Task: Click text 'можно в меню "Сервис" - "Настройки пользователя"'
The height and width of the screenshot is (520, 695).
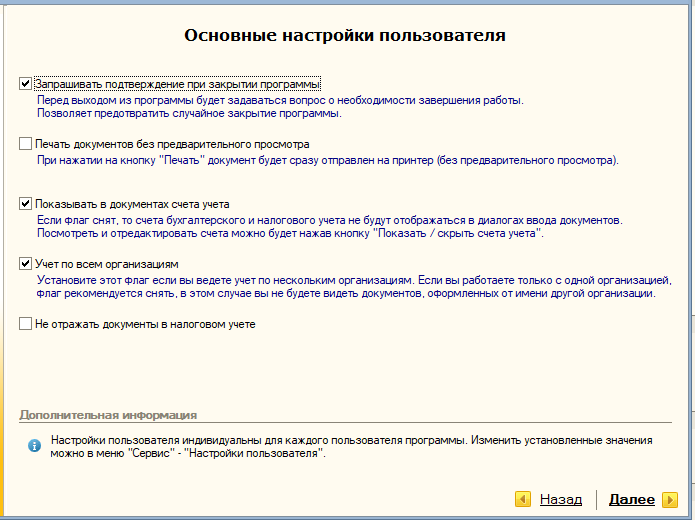Action: 188,454
